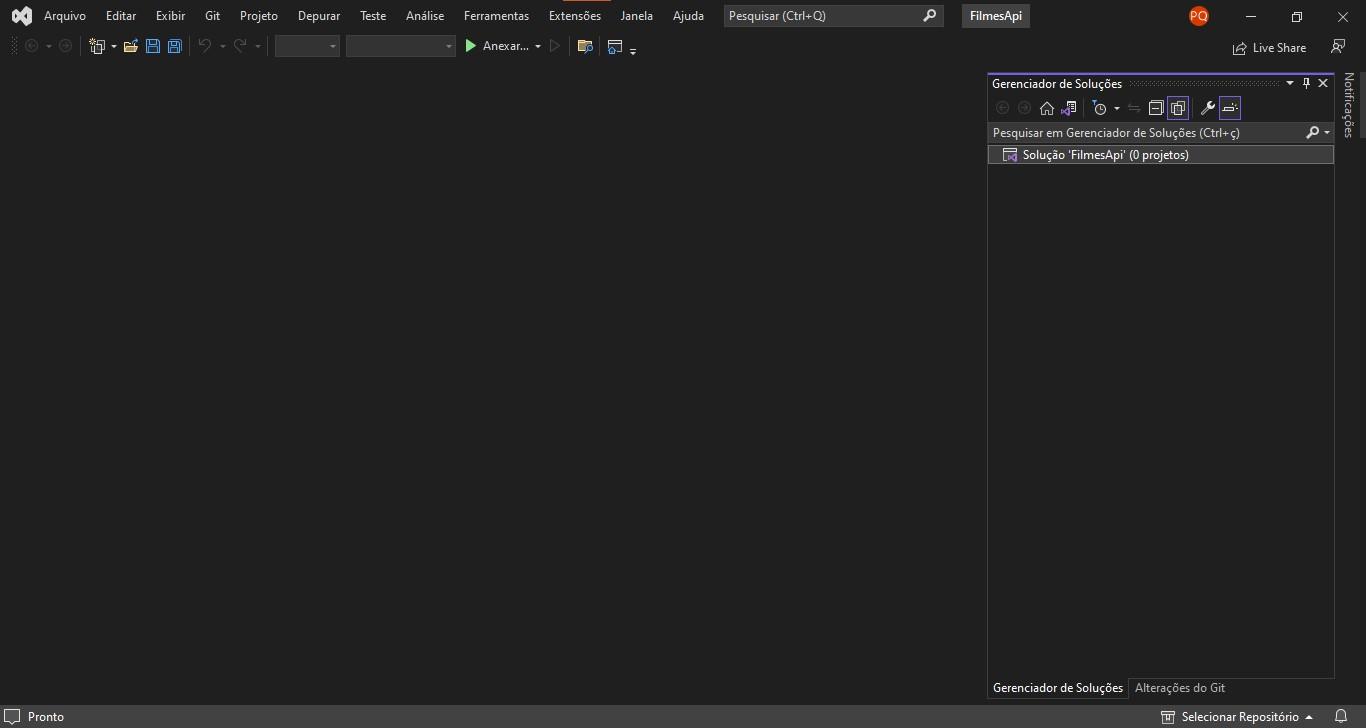Viewport: 1366px width, 728px height.
Task: Open the Exibir menu
Action: [x=170, y=16]
